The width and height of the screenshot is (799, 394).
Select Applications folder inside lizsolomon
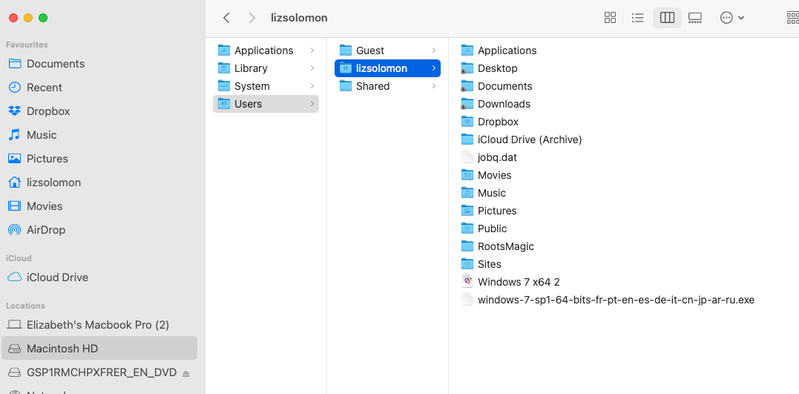click(x=499, y=50)
